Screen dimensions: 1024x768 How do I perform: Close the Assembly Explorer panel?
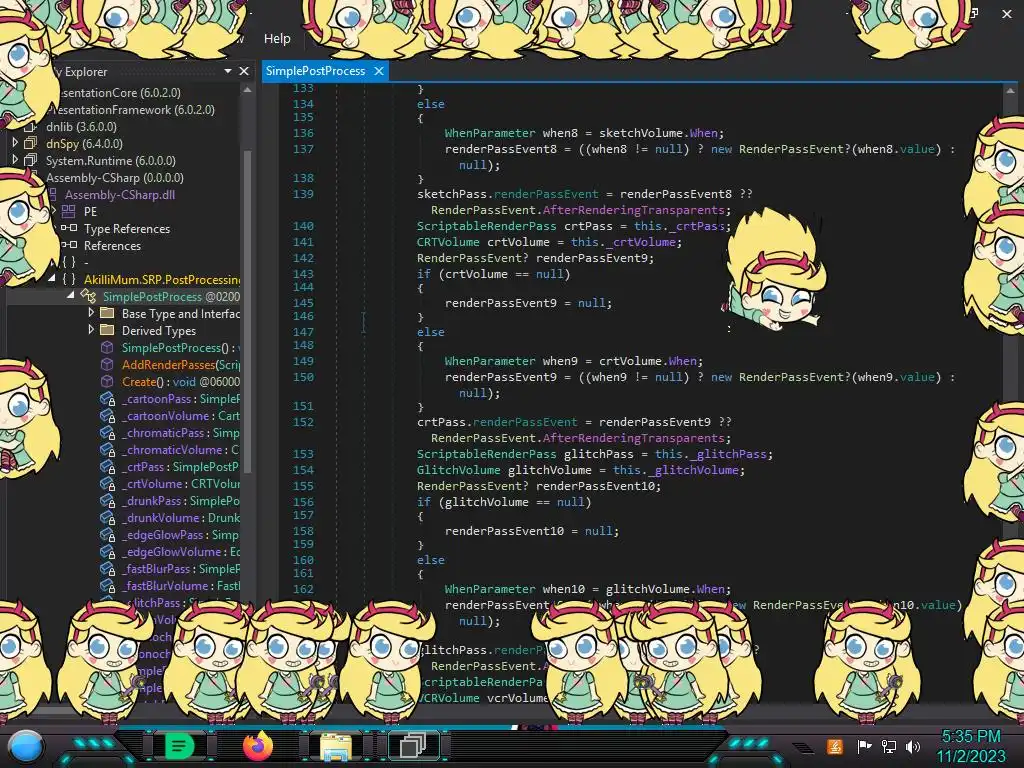(x=244, y=71)
